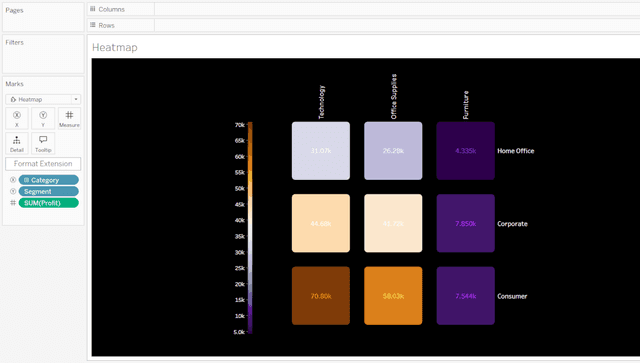Select the SUM(Profit) measure pill
Image resolution: width=640 pixels, height=363 pixels.
click(49, 203)
